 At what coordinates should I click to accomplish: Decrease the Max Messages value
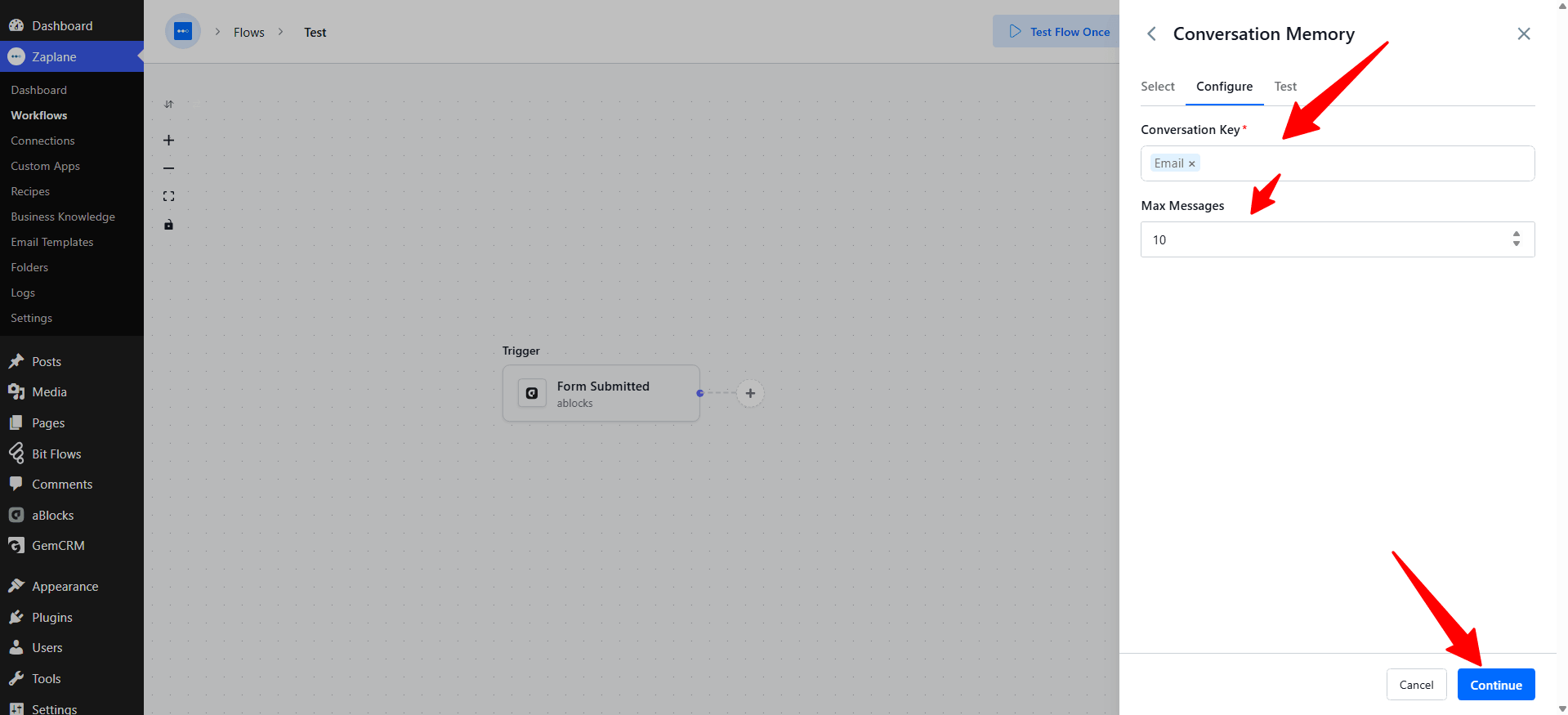(x=1517, y=244)
